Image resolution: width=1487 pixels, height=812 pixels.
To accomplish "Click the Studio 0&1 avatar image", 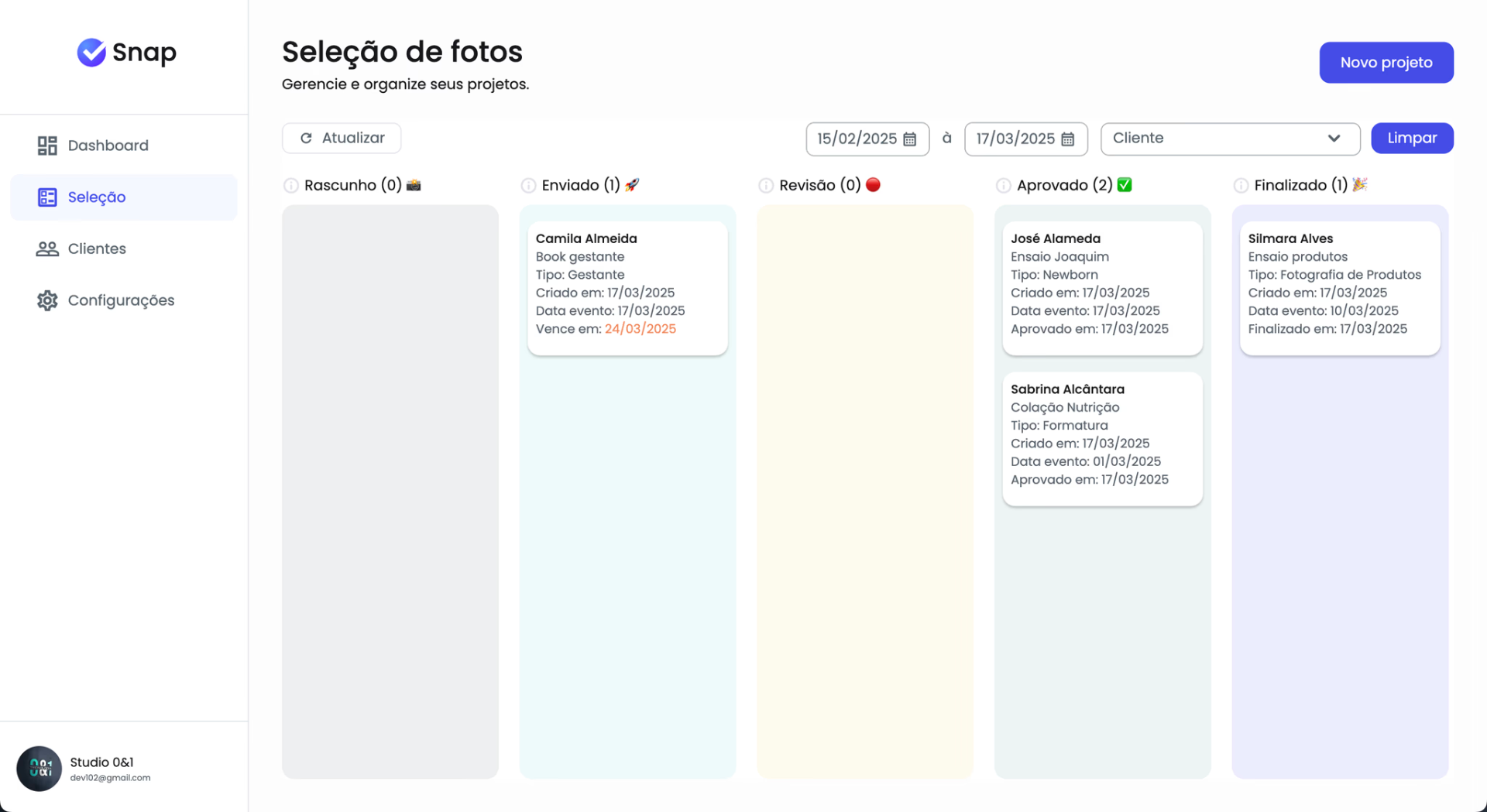I will 39,769.
